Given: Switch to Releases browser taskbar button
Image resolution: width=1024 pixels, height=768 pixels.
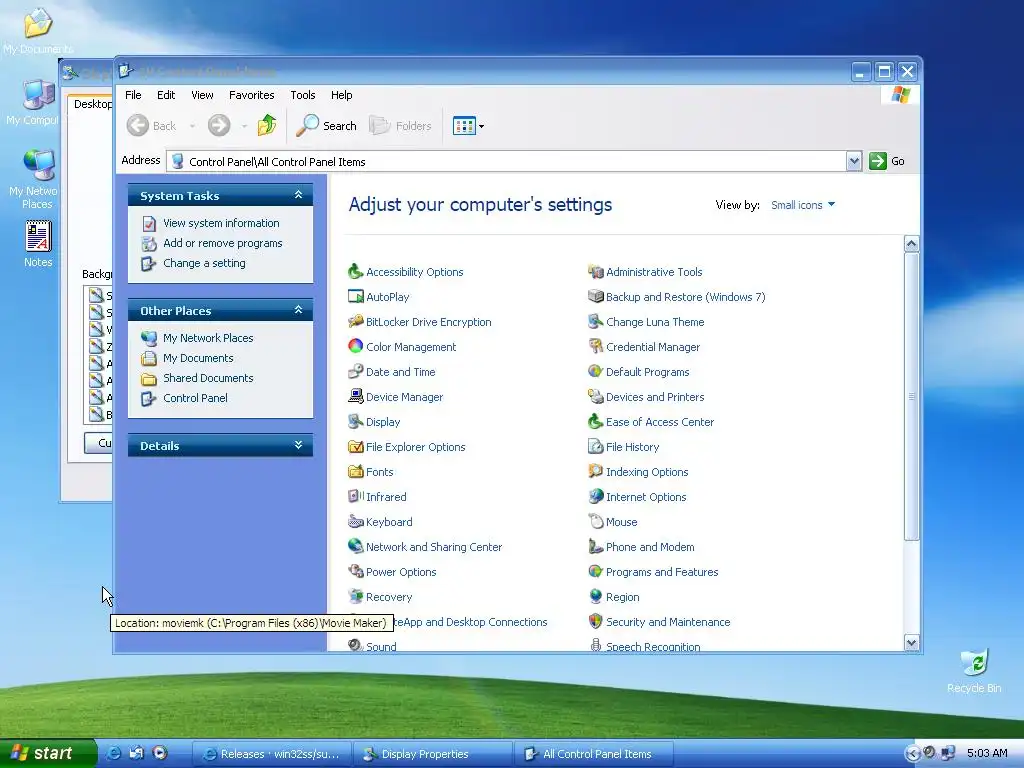Looking at the screenshot, I should pos(272,754).
